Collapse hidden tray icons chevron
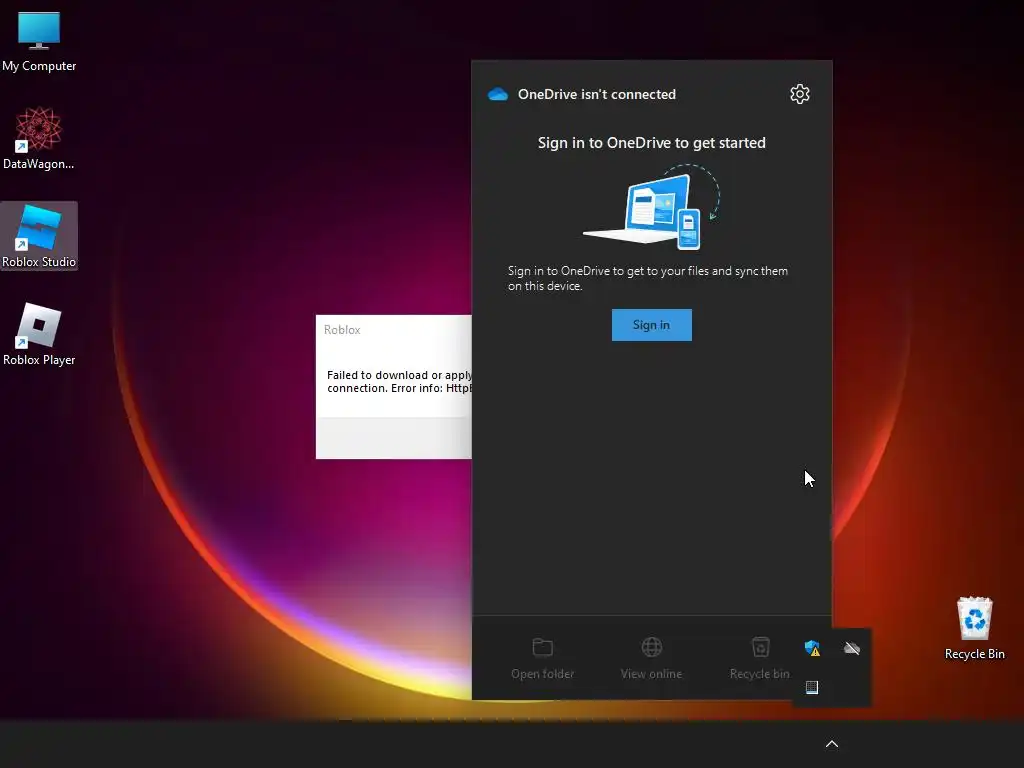Screen dimensions: 1024x768 tap(831, 744)
